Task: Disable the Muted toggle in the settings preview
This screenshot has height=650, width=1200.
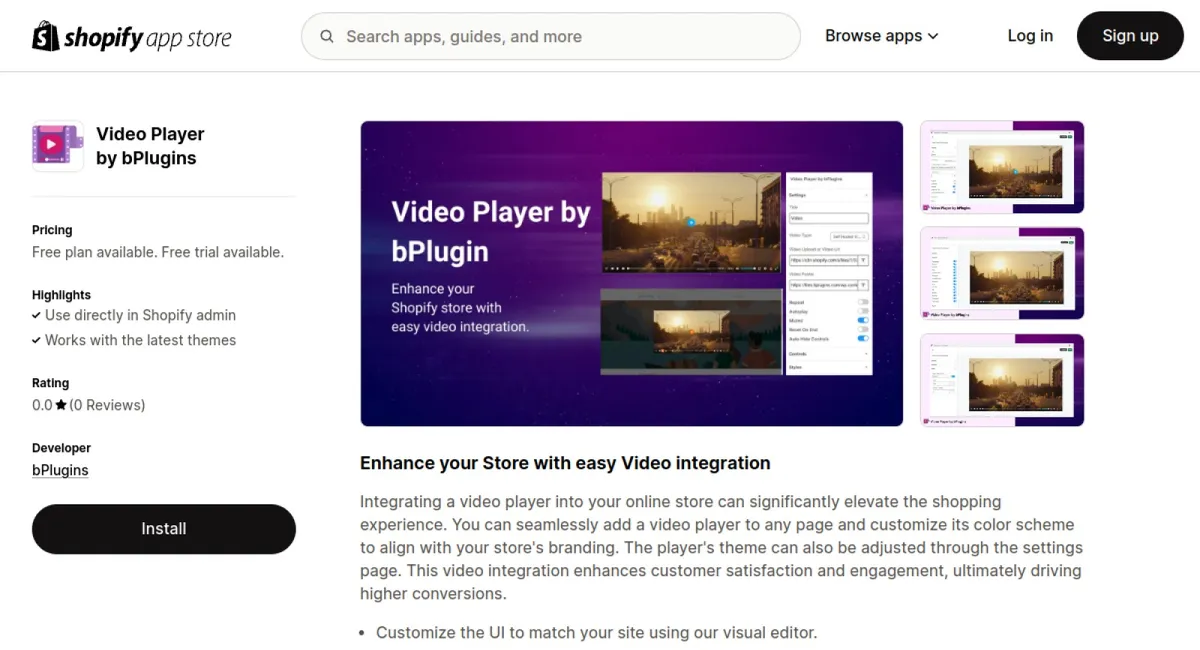Action: pos(864,320)
